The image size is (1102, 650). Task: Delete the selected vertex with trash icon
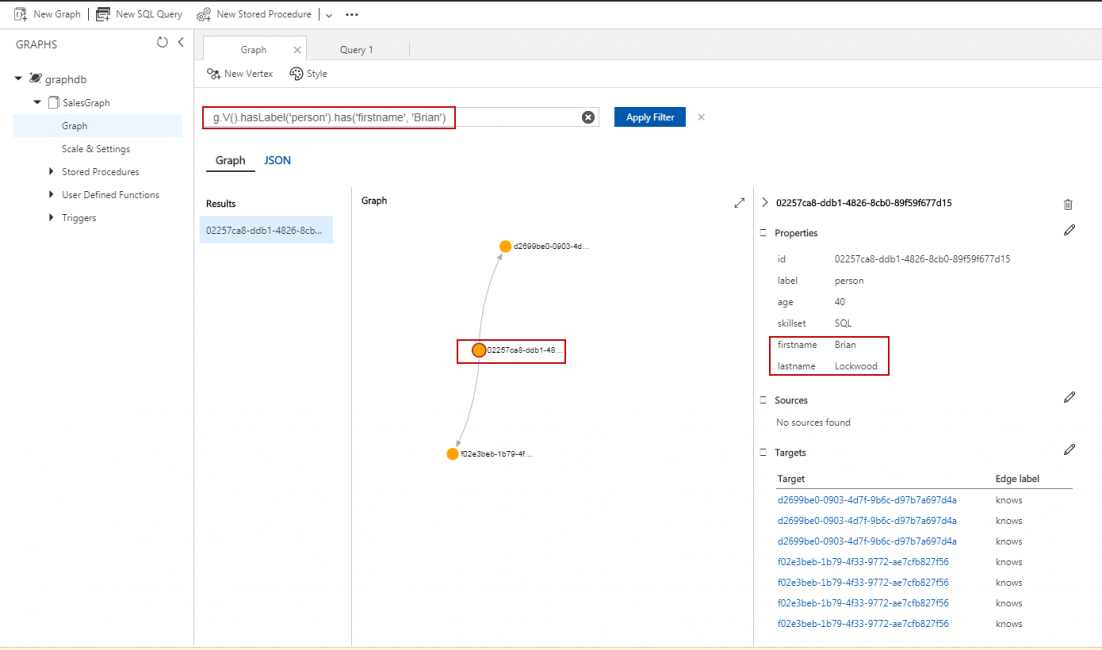coord(1068,204)
